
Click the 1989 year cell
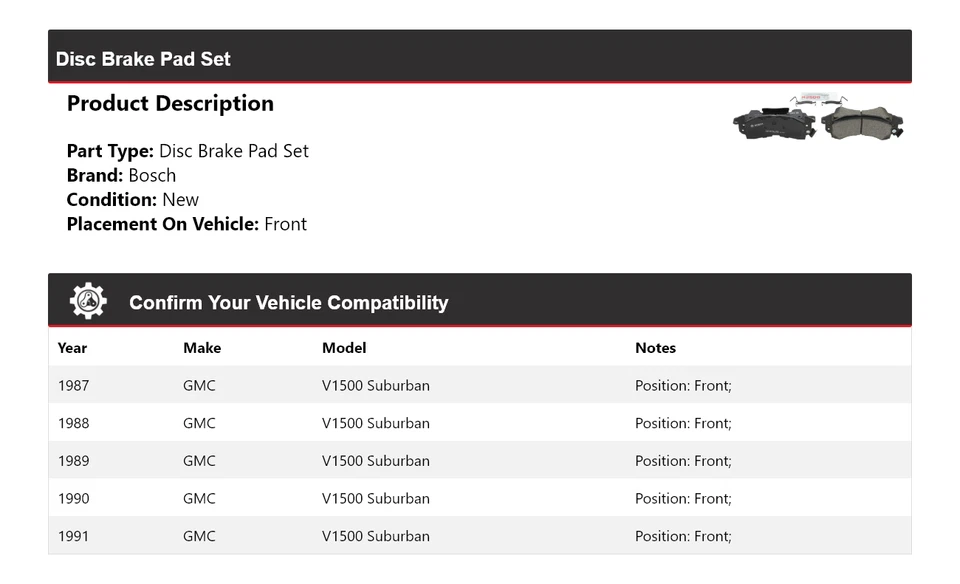point(73,461)
